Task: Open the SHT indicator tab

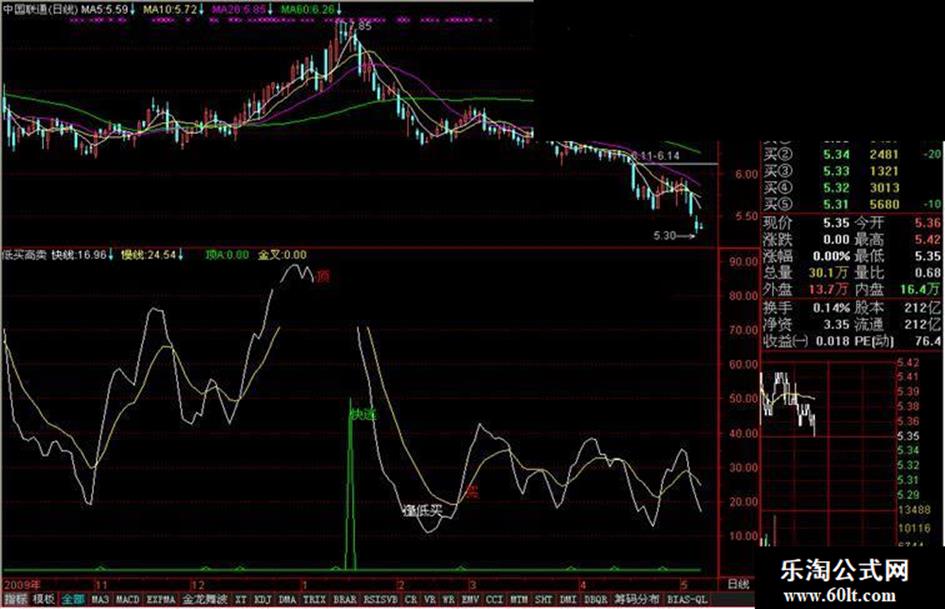Action: coord(543,600)
